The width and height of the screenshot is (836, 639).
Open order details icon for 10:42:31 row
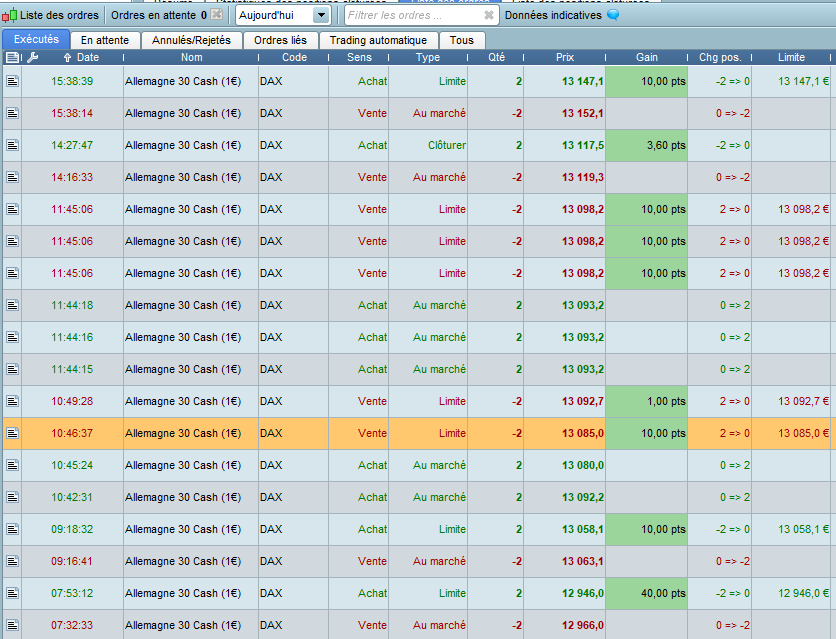[x=12, y=497]
